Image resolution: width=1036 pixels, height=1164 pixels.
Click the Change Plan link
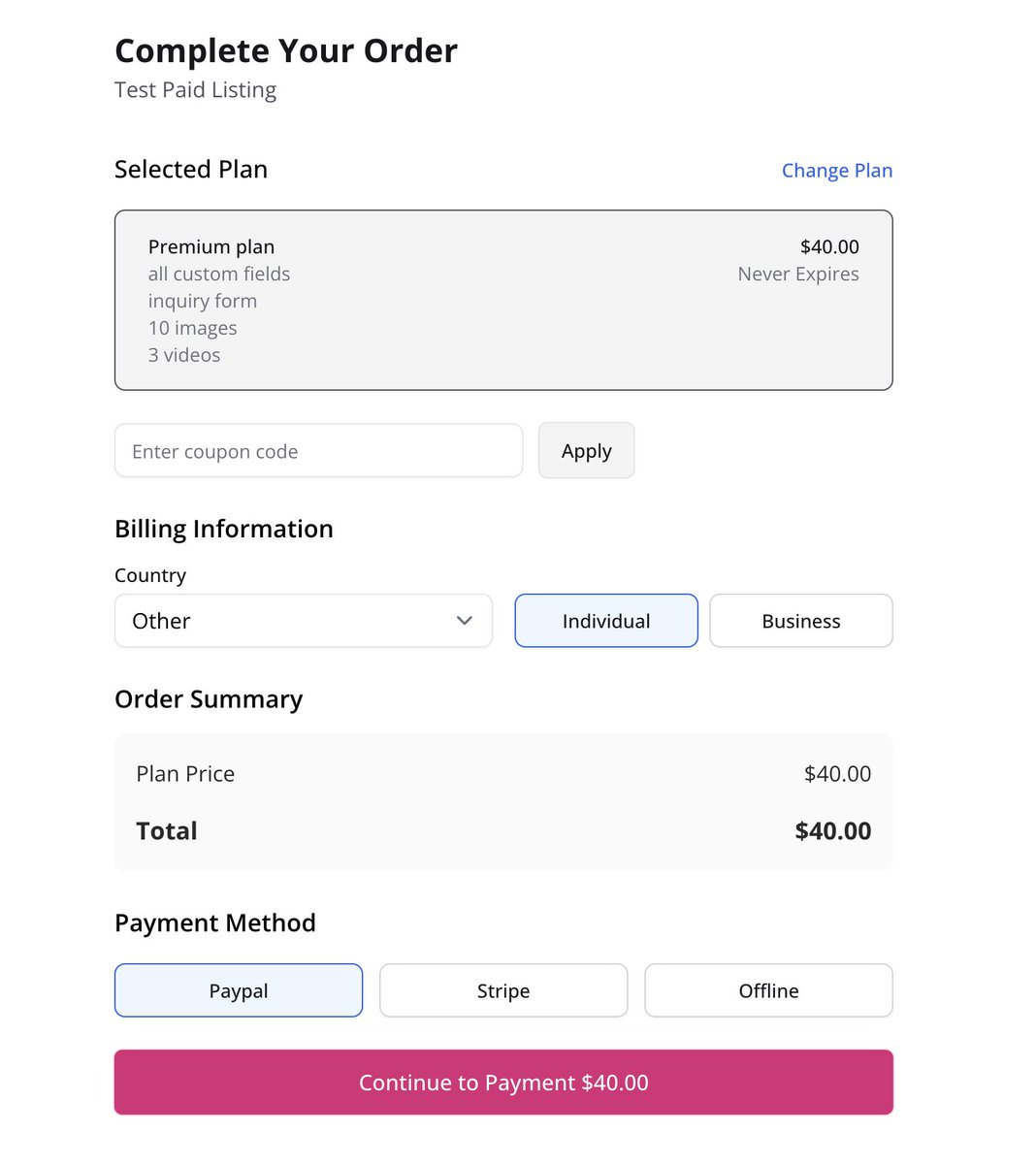point(836,171)
